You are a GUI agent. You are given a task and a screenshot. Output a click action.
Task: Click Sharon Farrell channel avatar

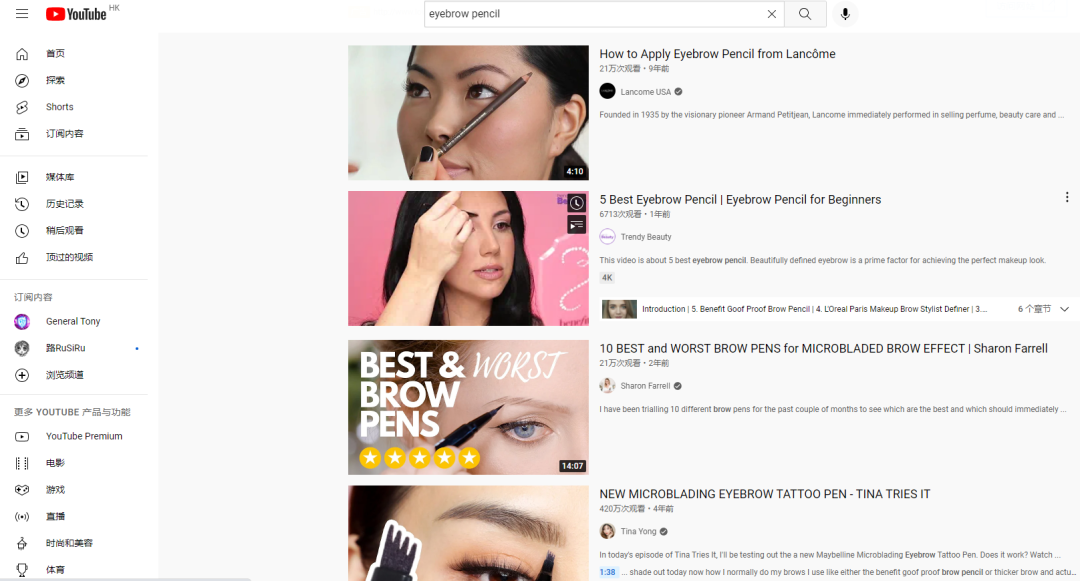click(608, 385)
